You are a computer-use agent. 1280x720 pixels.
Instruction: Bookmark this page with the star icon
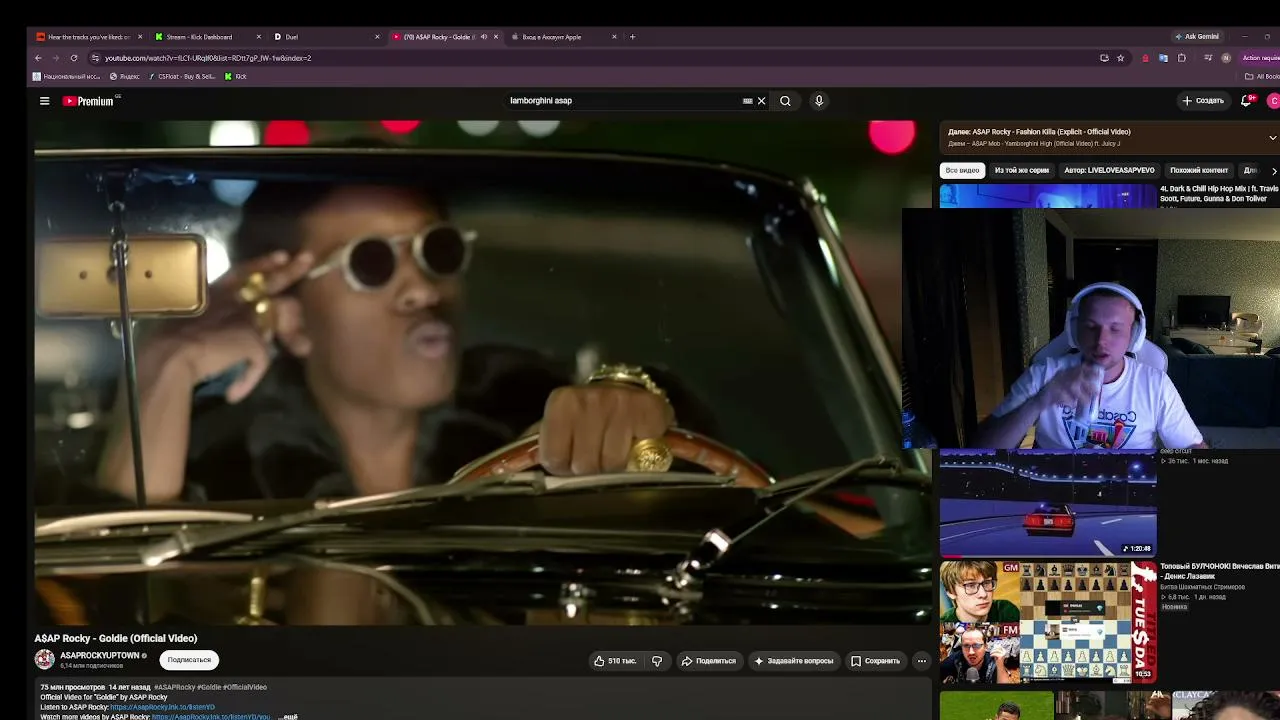(1120, 58)
